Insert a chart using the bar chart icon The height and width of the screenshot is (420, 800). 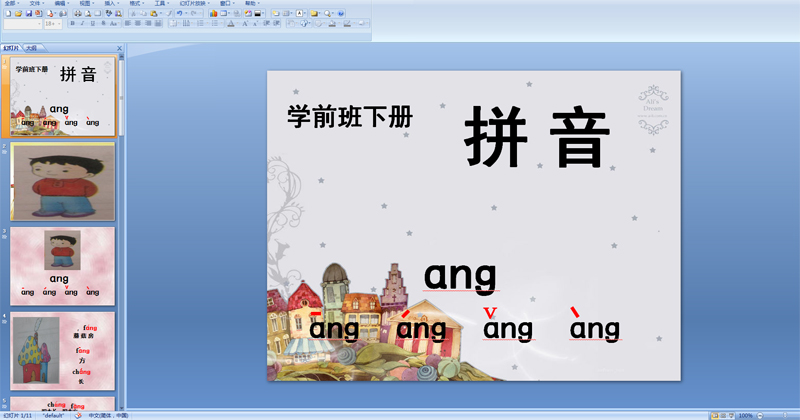(x=213, y=13)
